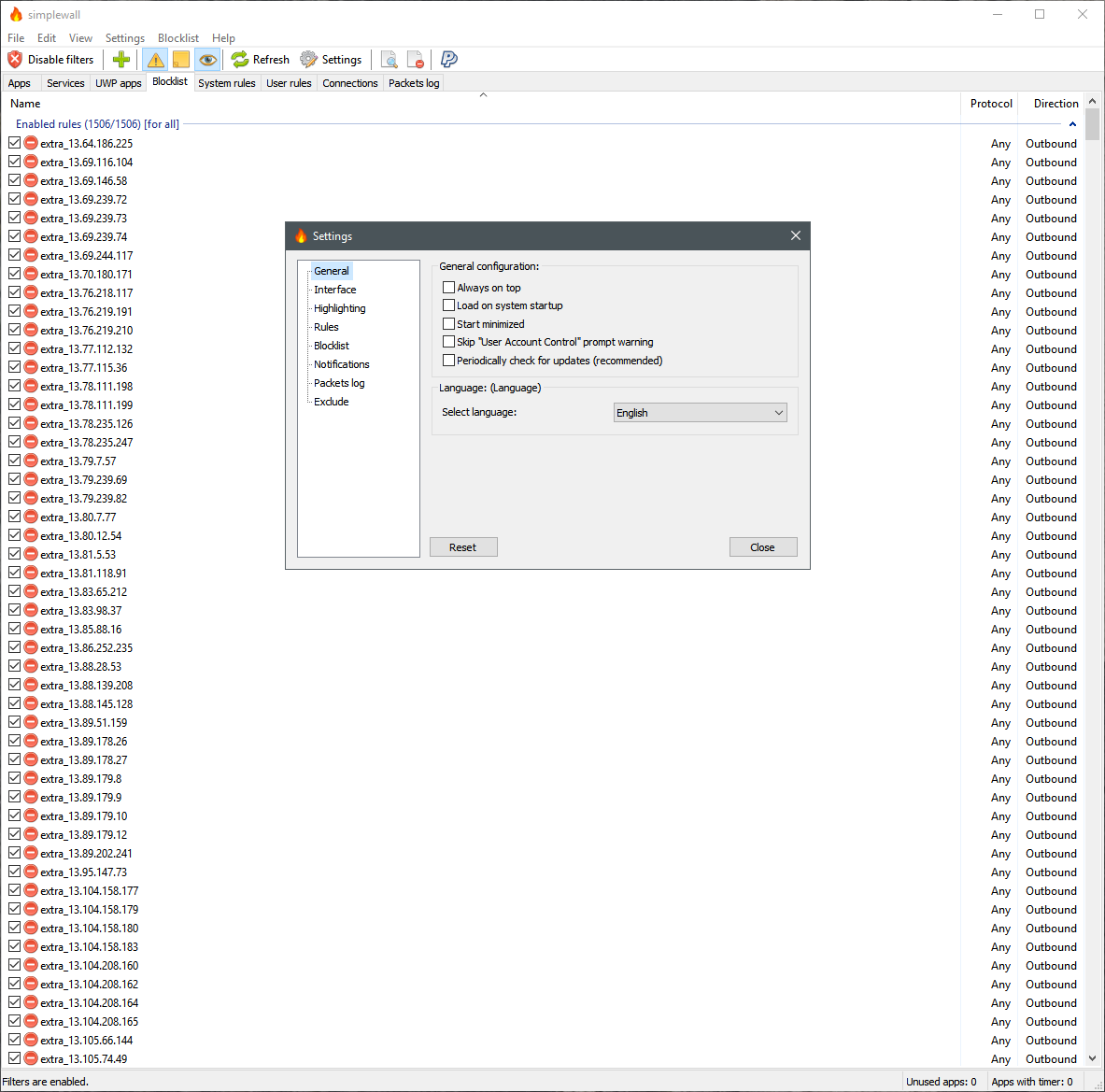Select Notifications in the Settings sidebar

[x=341, y=364]
